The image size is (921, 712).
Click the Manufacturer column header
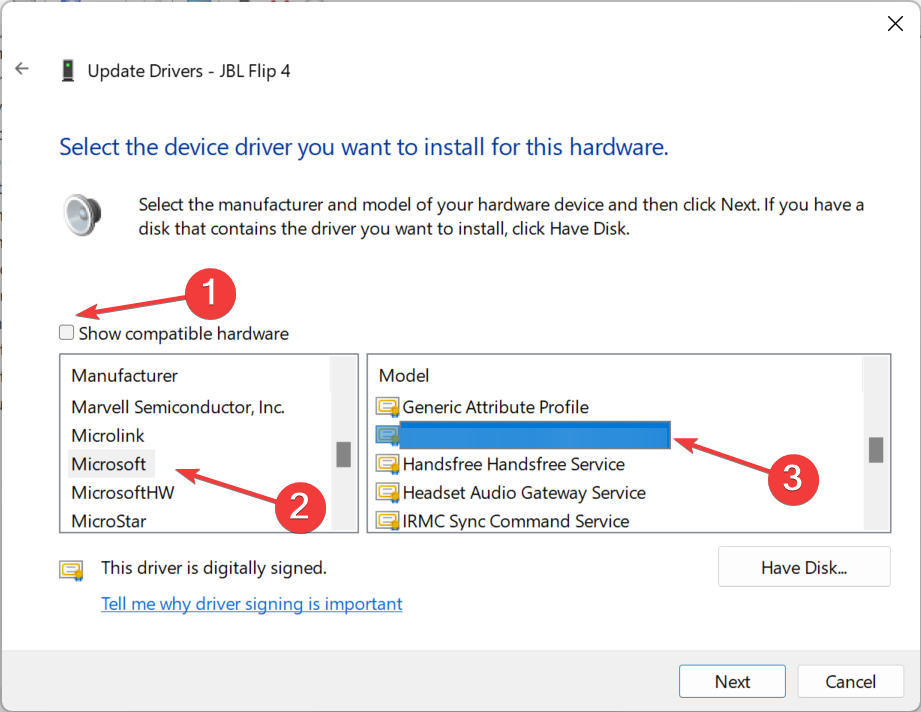tap(125, 375)
